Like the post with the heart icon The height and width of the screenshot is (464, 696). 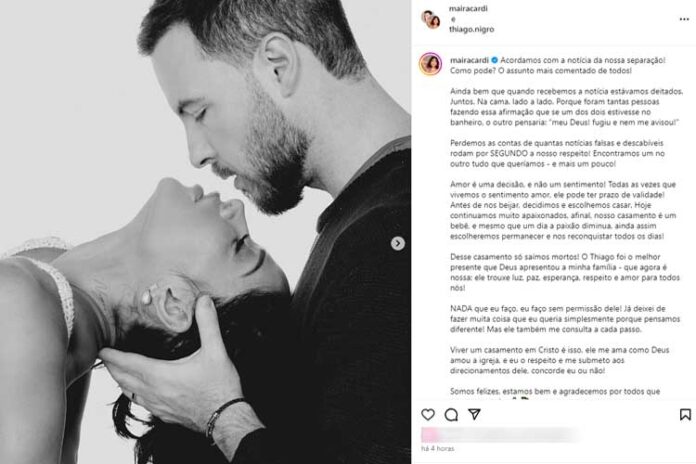[x=428, y=415]
